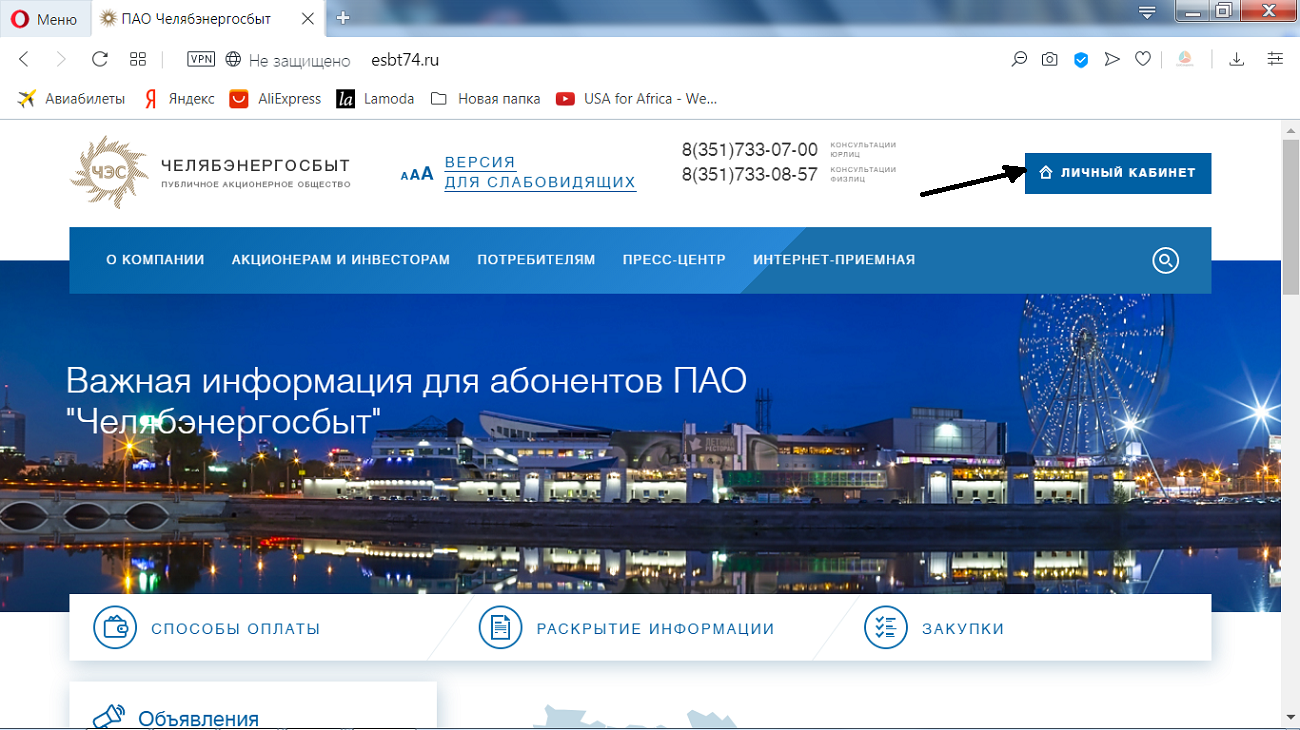Open the profile avatar dropdown
The image size is (1300, 730).
pyautogui.click(x=1185, y=59)
